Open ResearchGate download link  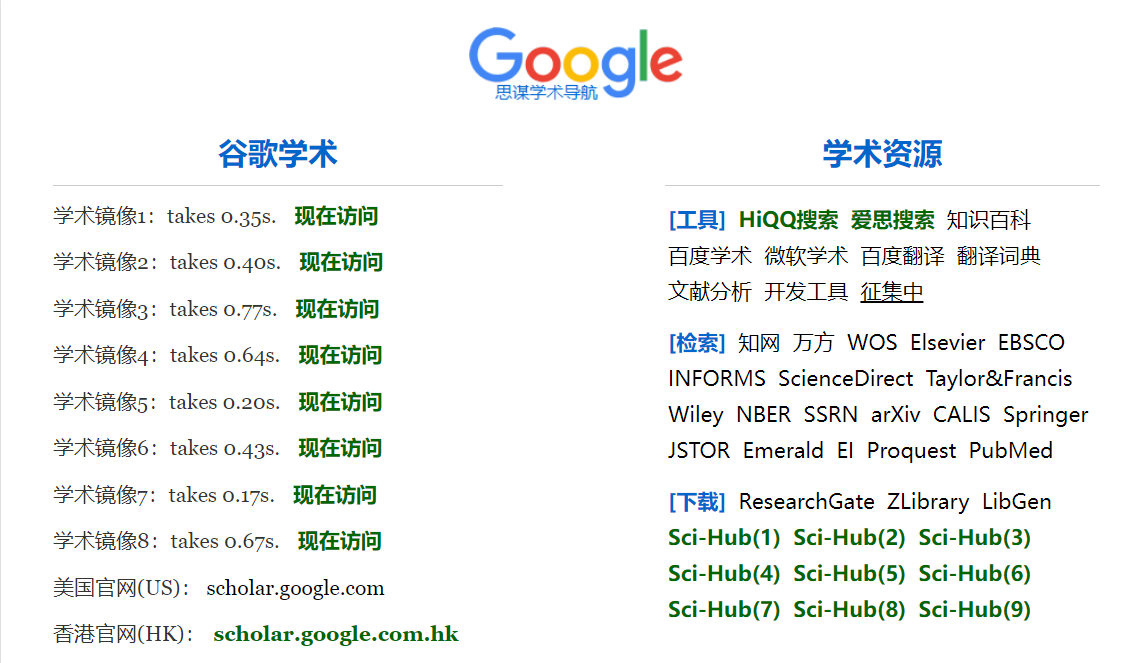point(806,502)
